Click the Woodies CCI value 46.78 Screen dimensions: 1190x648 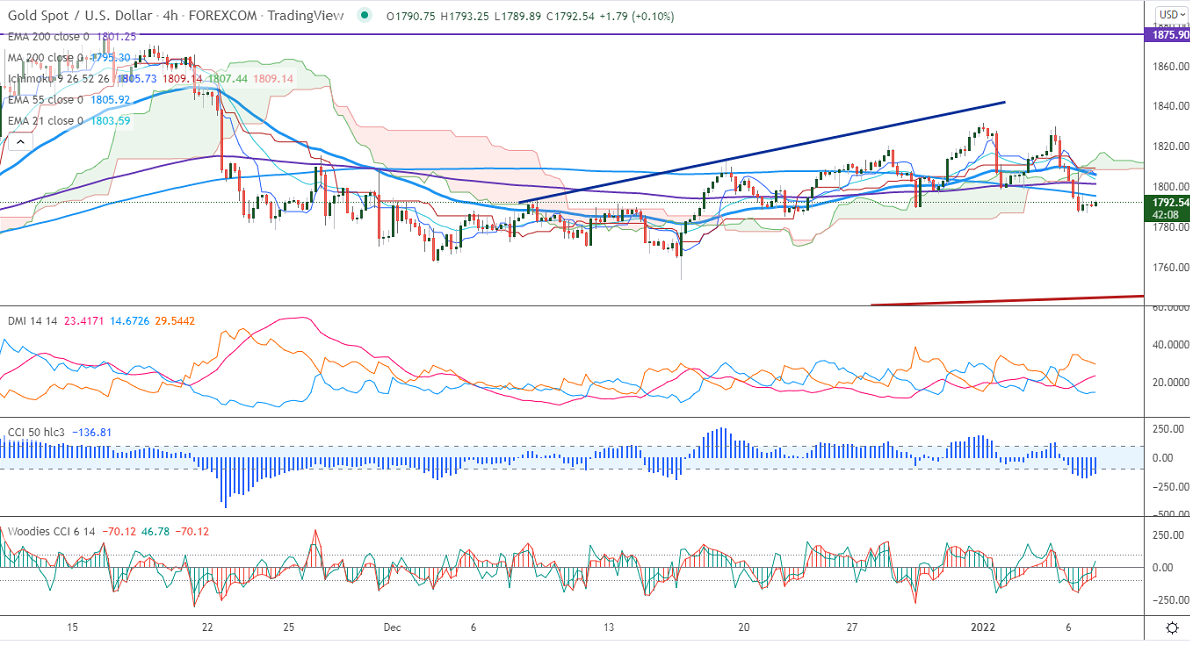(156, 532)
